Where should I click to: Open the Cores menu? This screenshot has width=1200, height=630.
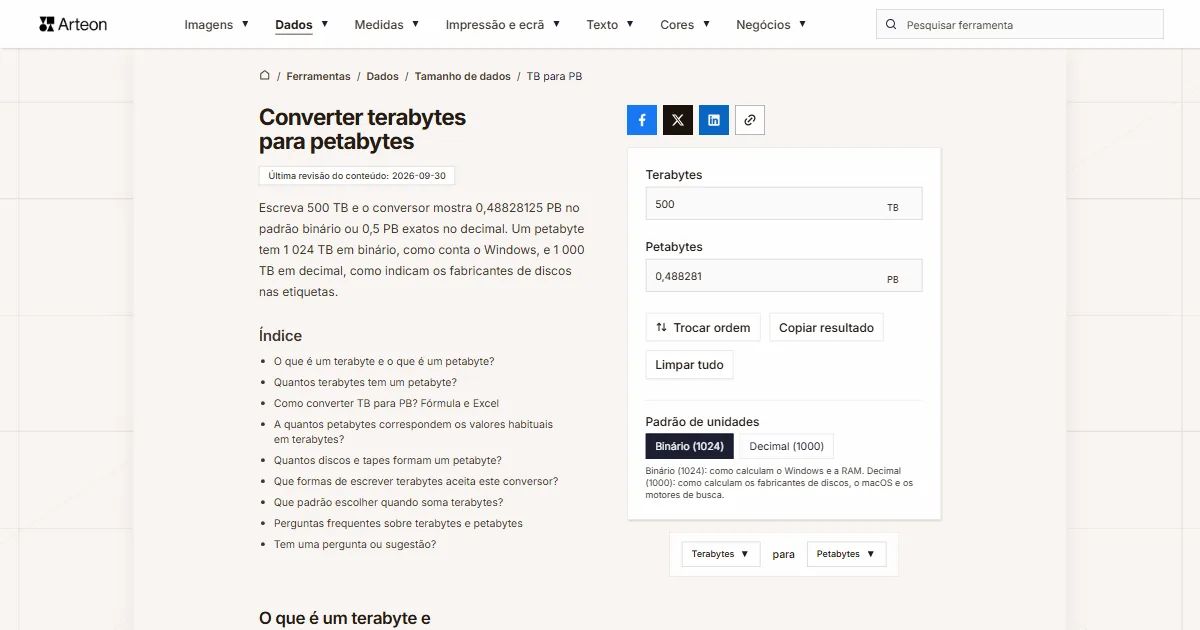[x=685, y=25]
